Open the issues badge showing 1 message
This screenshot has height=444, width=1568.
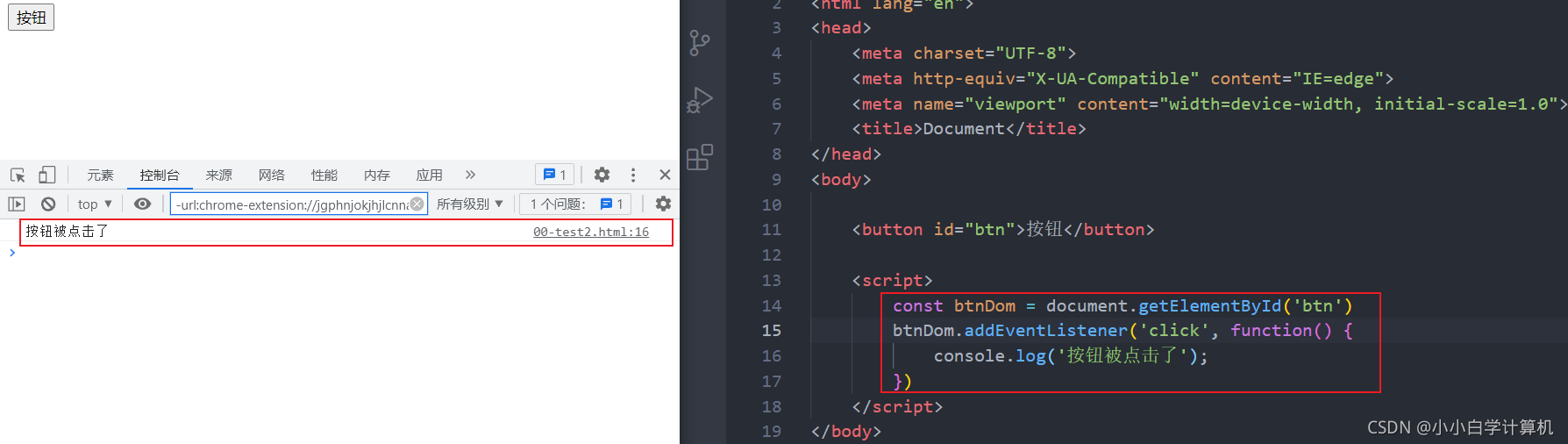tap(554, 175)
